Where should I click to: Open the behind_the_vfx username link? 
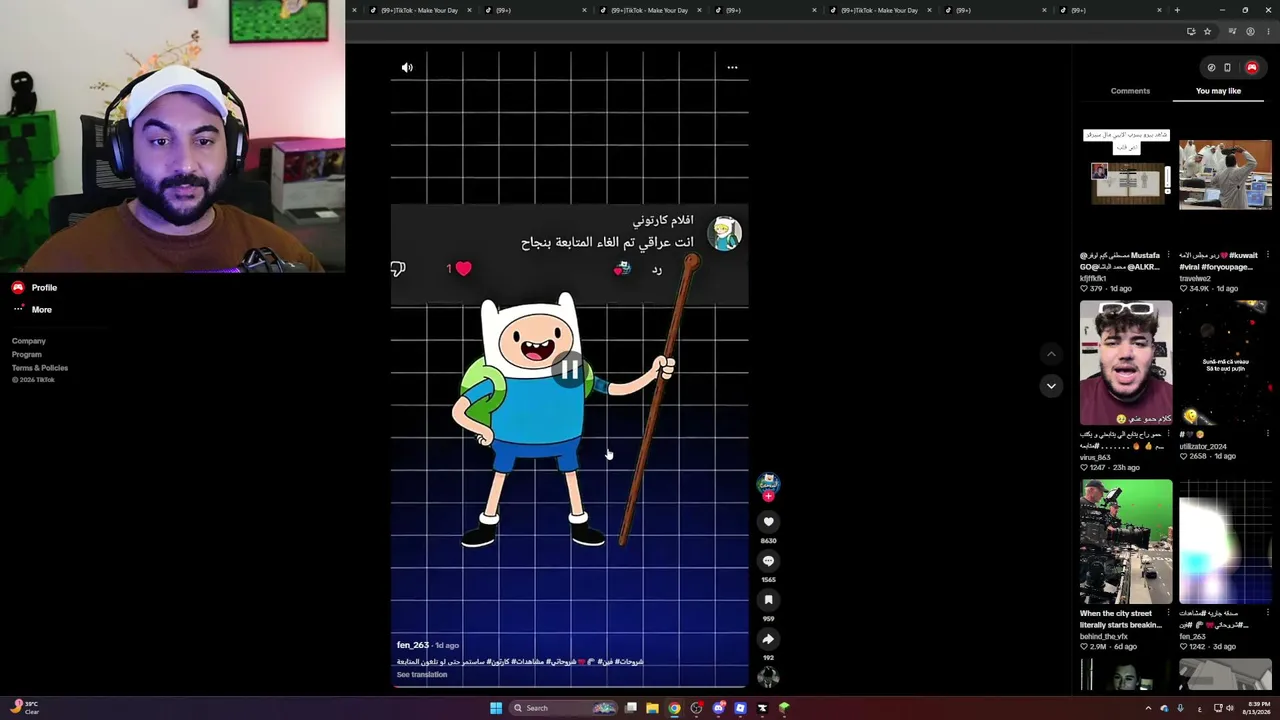1104,636
